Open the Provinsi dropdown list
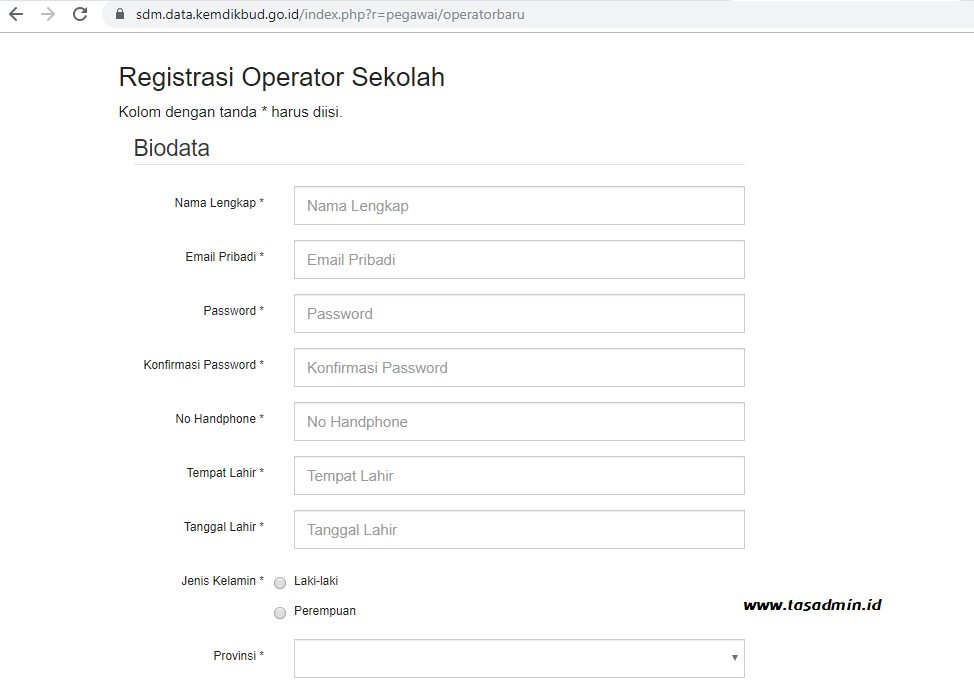Image resolution: width=974 pixels, height=686 pixels. [518, 658]
